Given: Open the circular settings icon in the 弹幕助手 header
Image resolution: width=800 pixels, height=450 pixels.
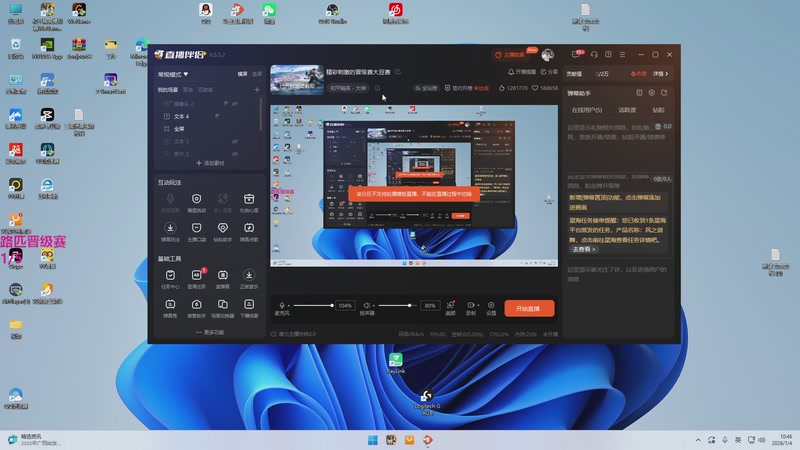Looking at the screenshot, I should 652,93.
